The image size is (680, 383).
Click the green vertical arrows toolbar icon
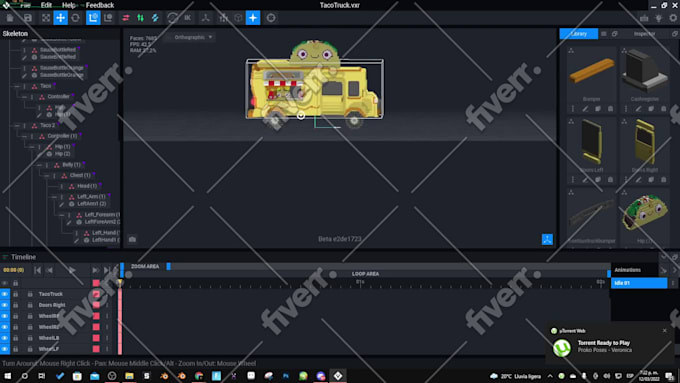tap(141, 18)
